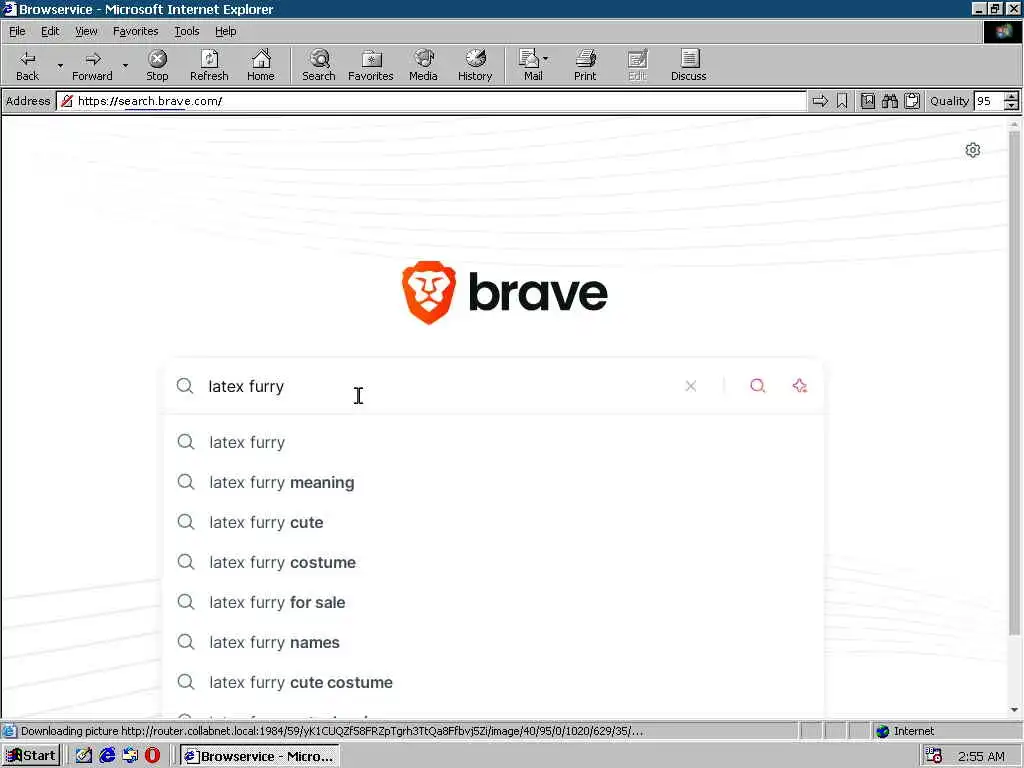Click the address bar URL field

point(431,101)
